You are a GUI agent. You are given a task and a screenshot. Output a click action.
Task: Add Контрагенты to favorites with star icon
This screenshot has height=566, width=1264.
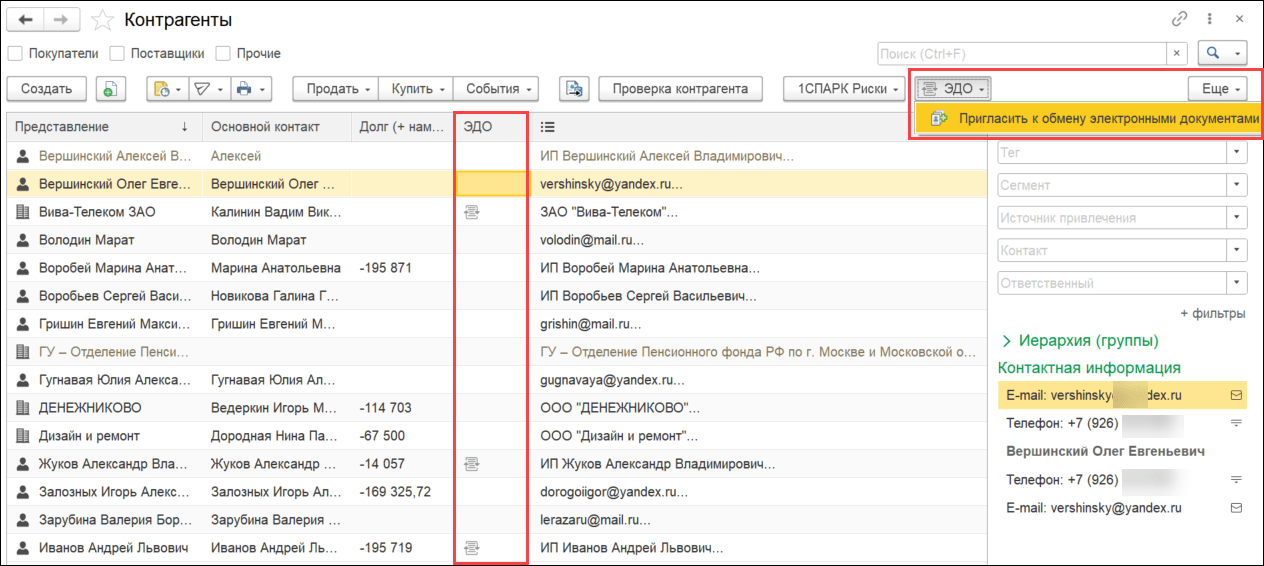[x=101, y=20]
